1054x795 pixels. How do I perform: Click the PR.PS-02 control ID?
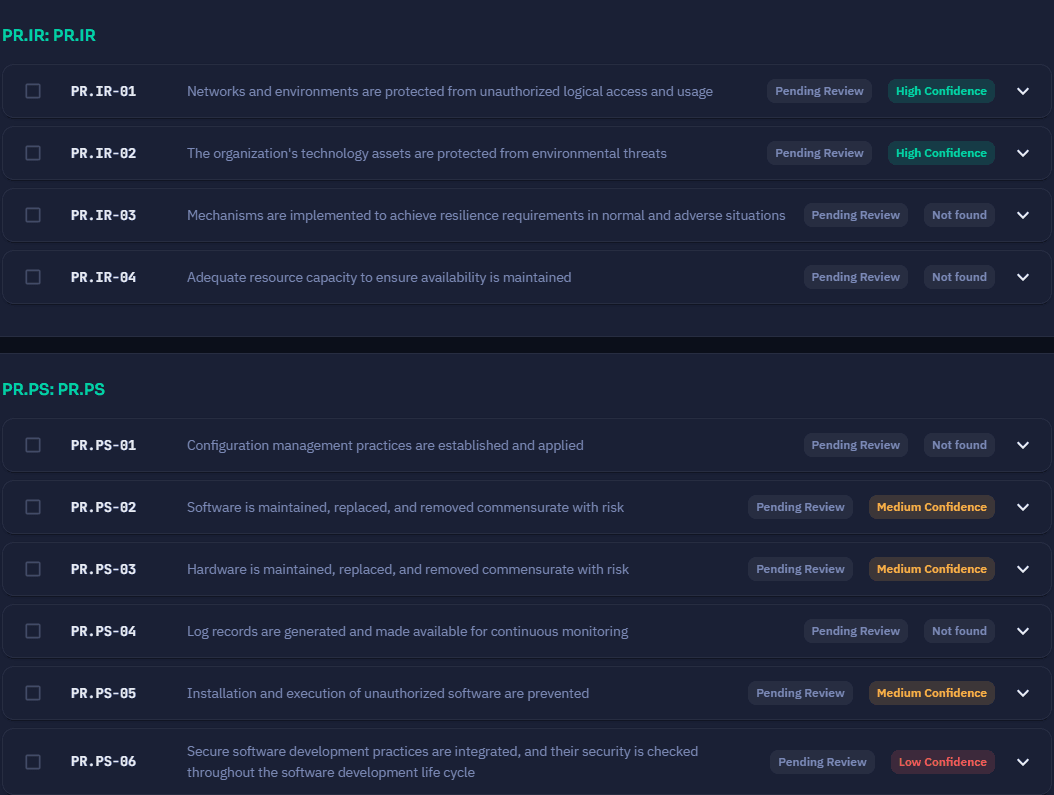pos(104,507)
